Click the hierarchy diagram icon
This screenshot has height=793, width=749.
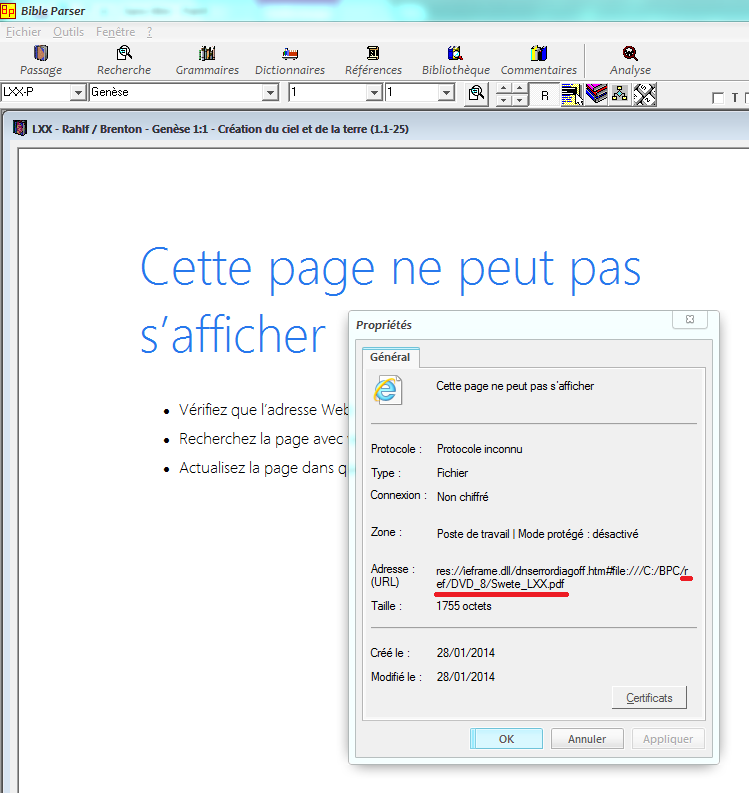click(x=620, y=95)
